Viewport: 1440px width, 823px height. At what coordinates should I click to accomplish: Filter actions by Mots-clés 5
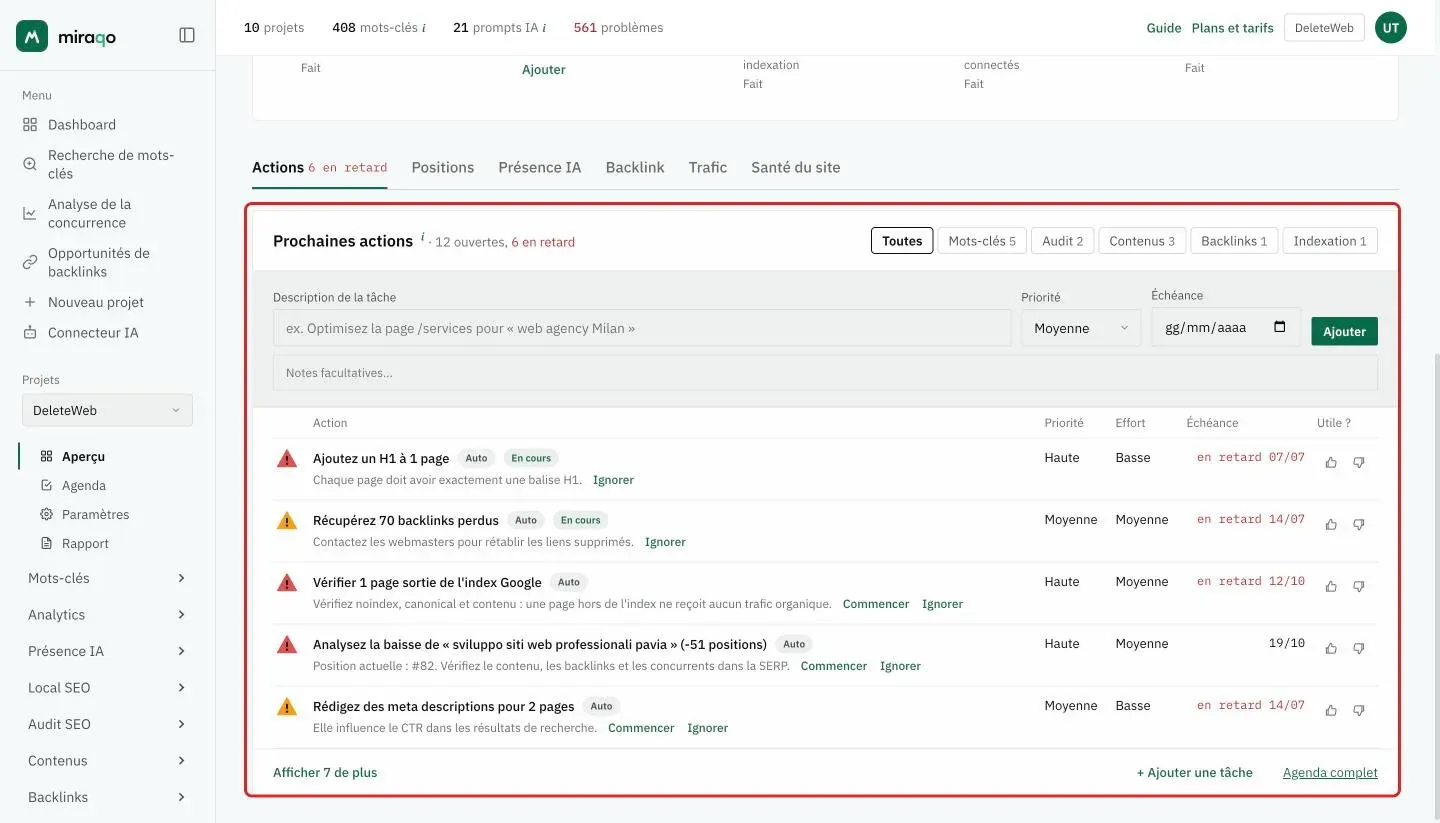click(x=982, y=241)
